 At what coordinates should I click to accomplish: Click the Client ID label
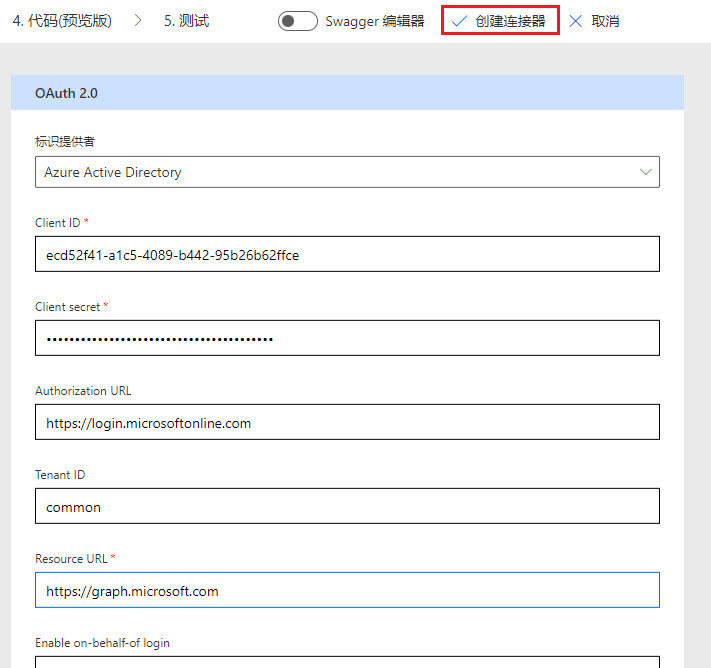(x=58, y=223)
